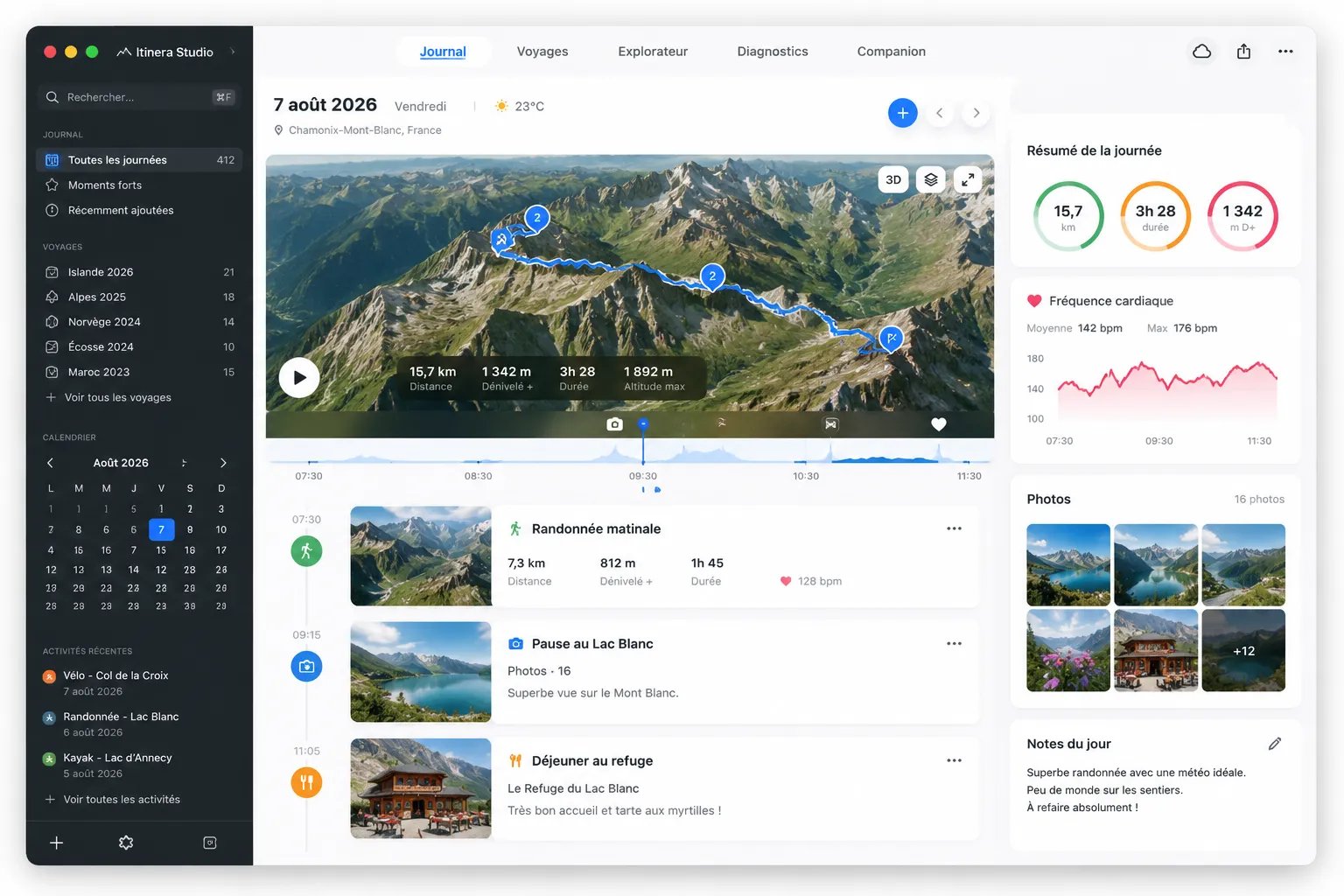This screenshot has height=896, width=1344.
Task: Open the purple flowers photo
Action: [1068, 651]
